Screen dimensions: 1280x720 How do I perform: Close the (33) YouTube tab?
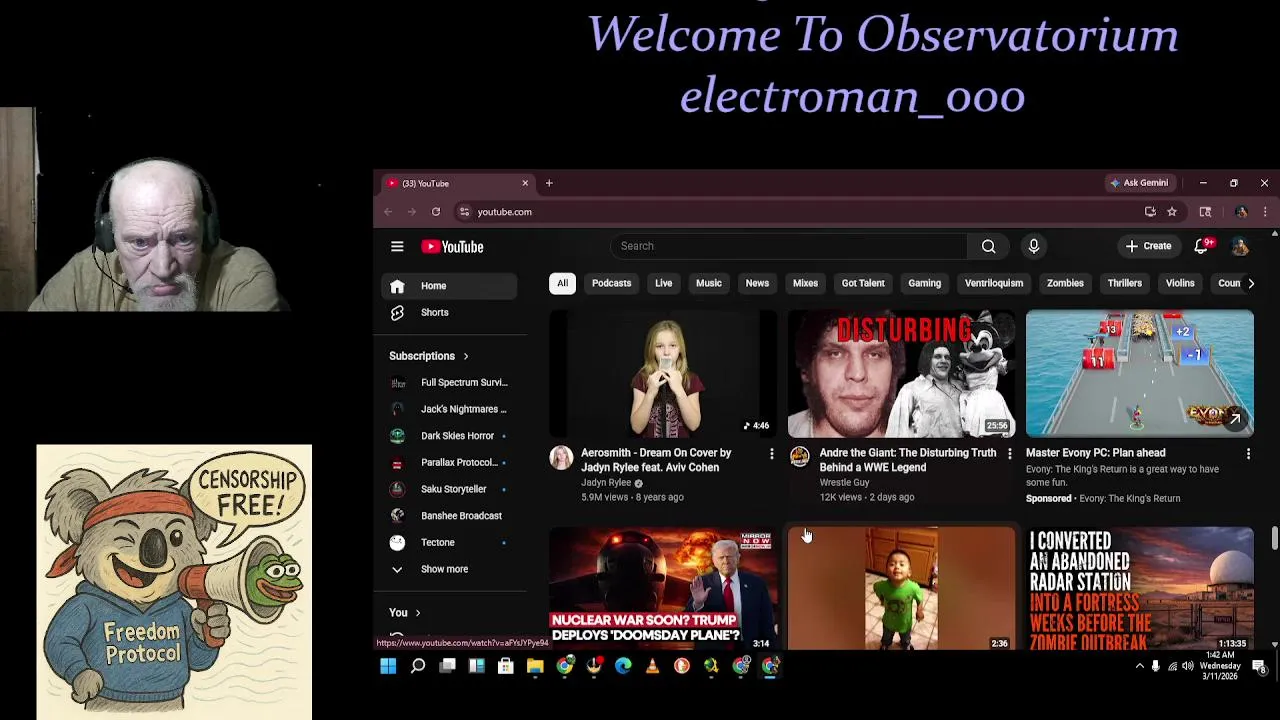(x=525, y=183)
